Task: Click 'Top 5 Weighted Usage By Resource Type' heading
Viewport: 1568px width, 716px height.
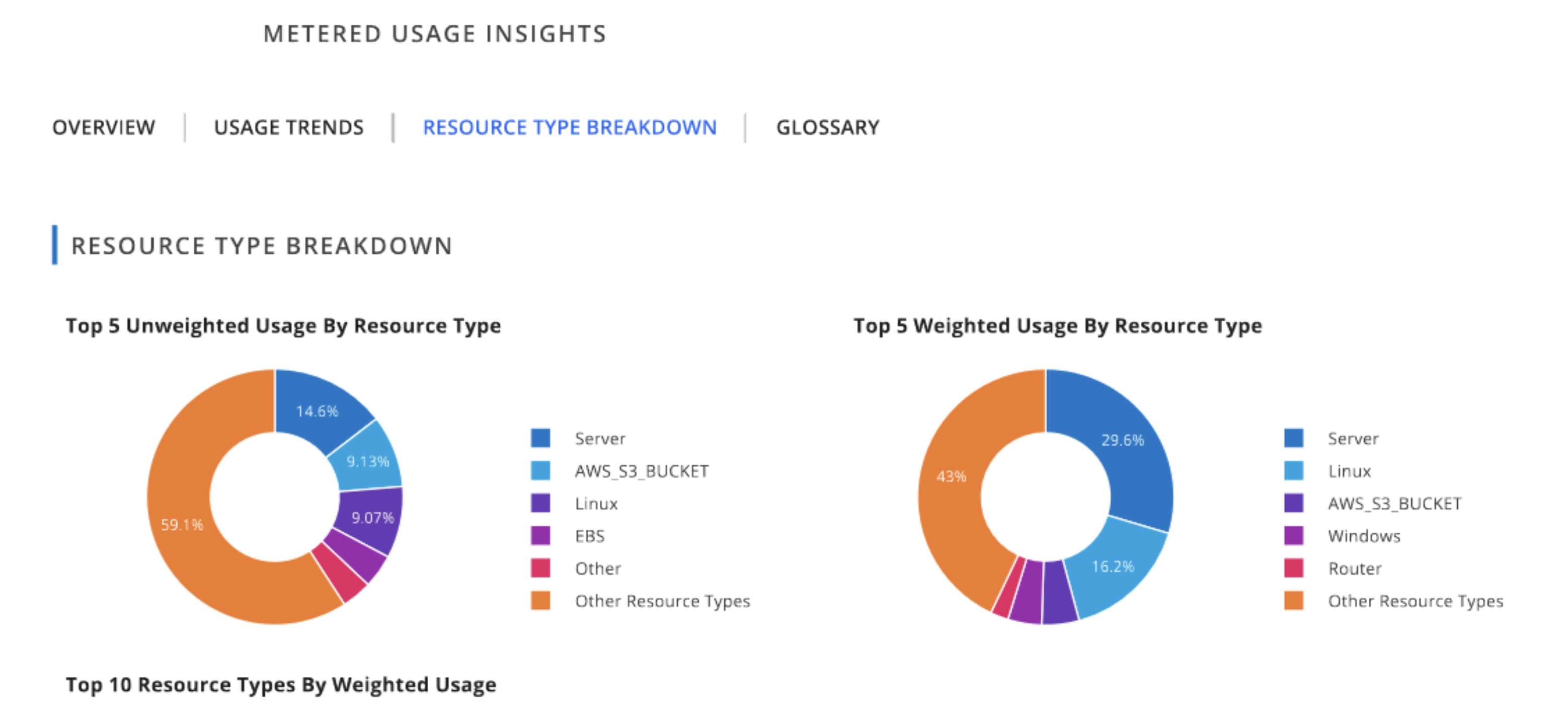Action: pyautogui.click(x=1057, y=326)
